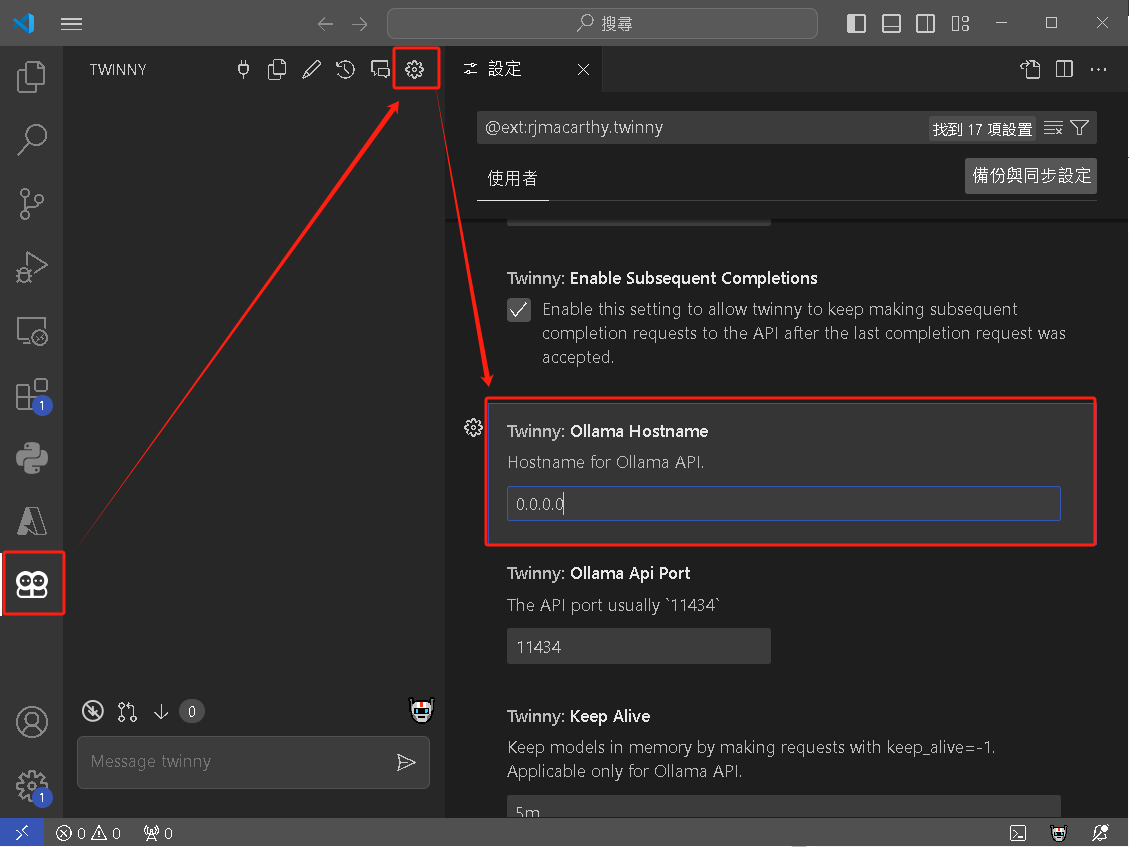Open the Manage gear in activity bar
This screenshot has height=847, width=1129.
point(31,786)
